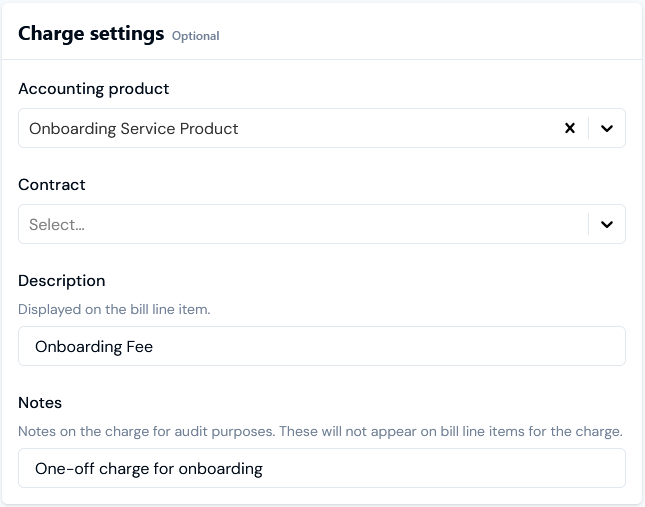This screenshot has height=507, width=645.
Task: Click the Contract field label
Action: tap(52, 185)
